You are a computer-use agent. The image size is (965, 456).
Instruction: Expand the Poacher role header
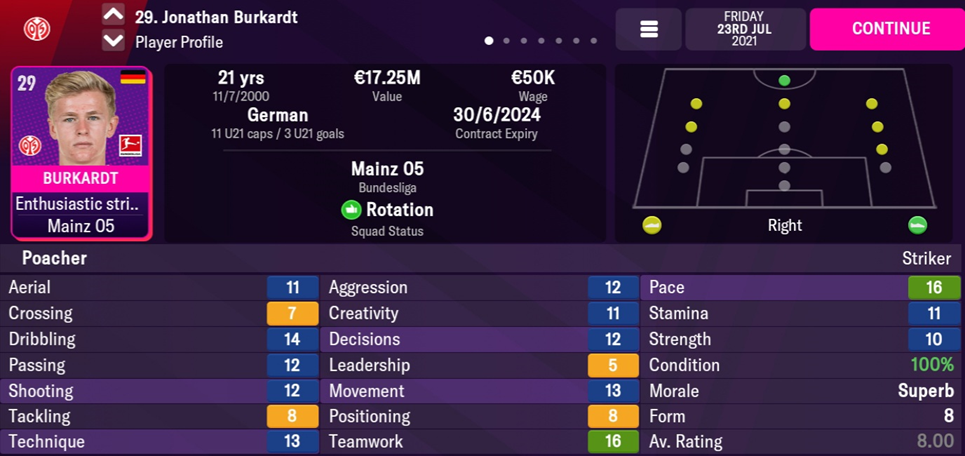pos(55,258)
